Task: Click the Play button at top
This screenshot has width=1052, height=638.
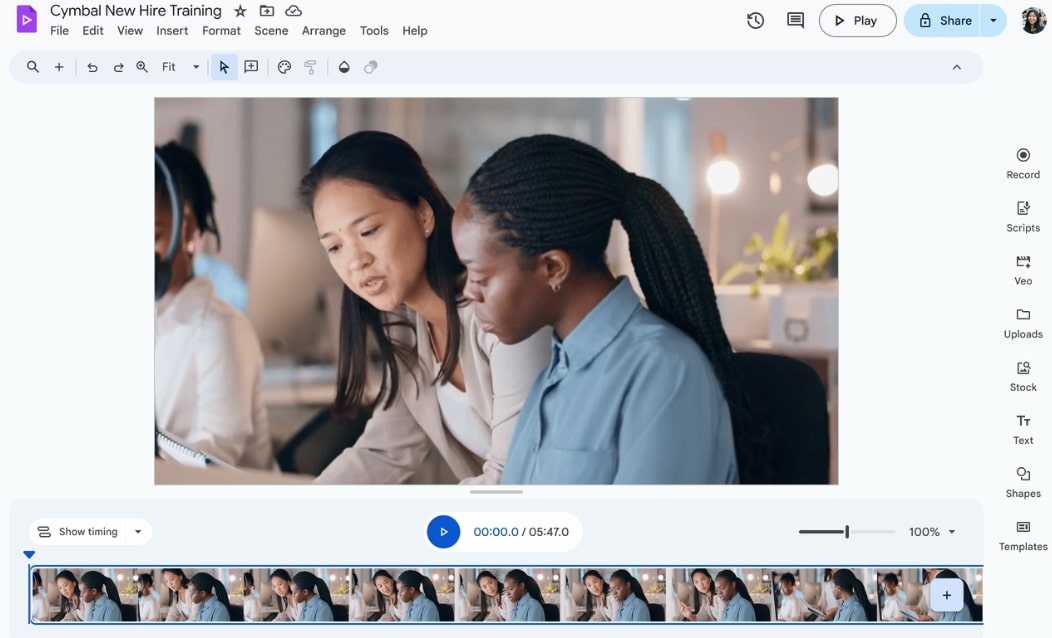Action: 856,20
